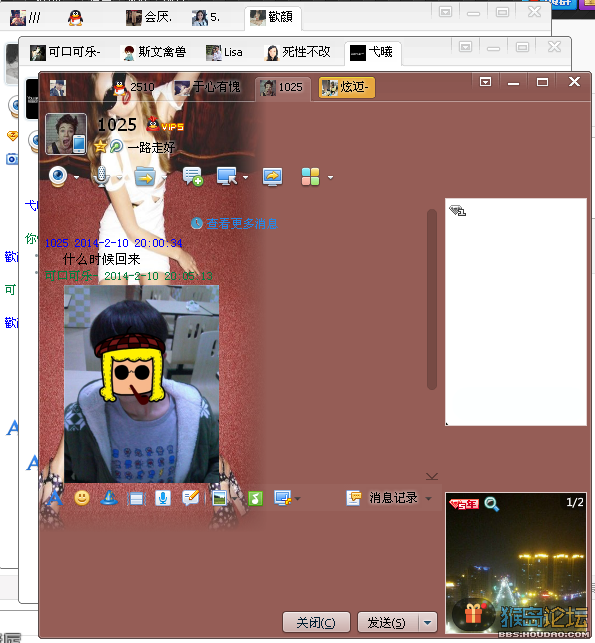Viewport: 595px width, 643px height.
Task: Click the message text 什么时候回来
Action: pos(102,259)
